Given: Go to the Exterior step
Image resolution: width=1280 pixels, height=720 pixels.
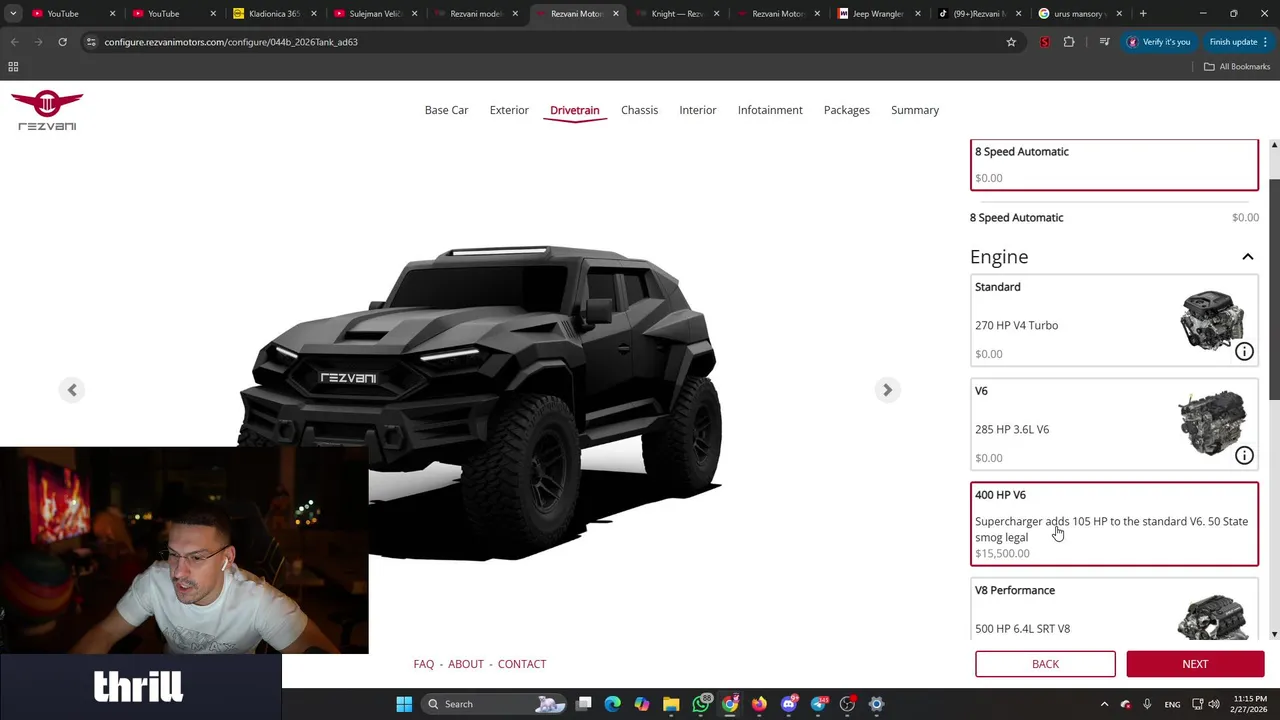Looking at the screenshot, I should point(509,110).
